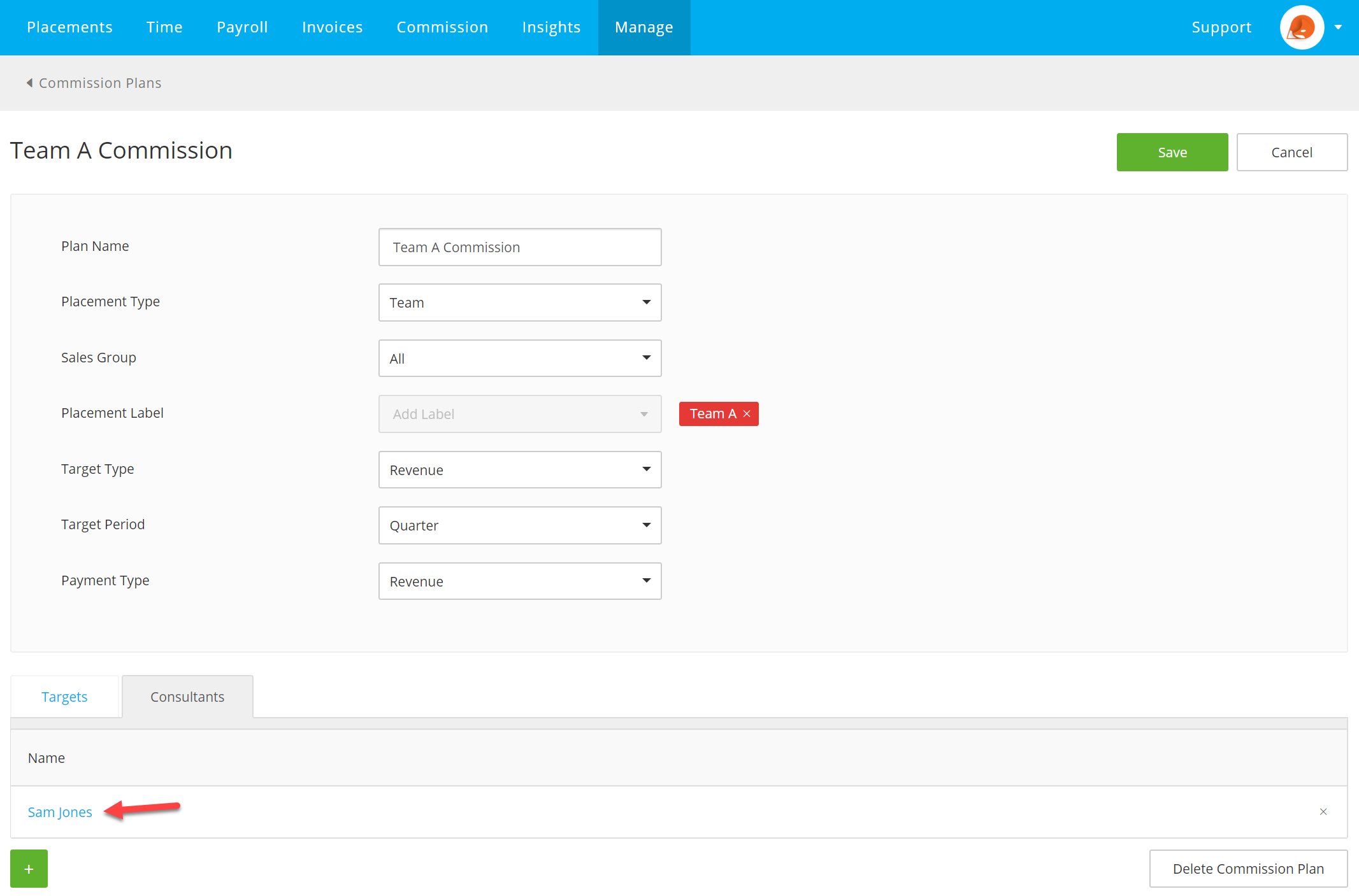Expand the Target Period dropdown
This screenshot has width=1359, height=896.
(520, 525)
